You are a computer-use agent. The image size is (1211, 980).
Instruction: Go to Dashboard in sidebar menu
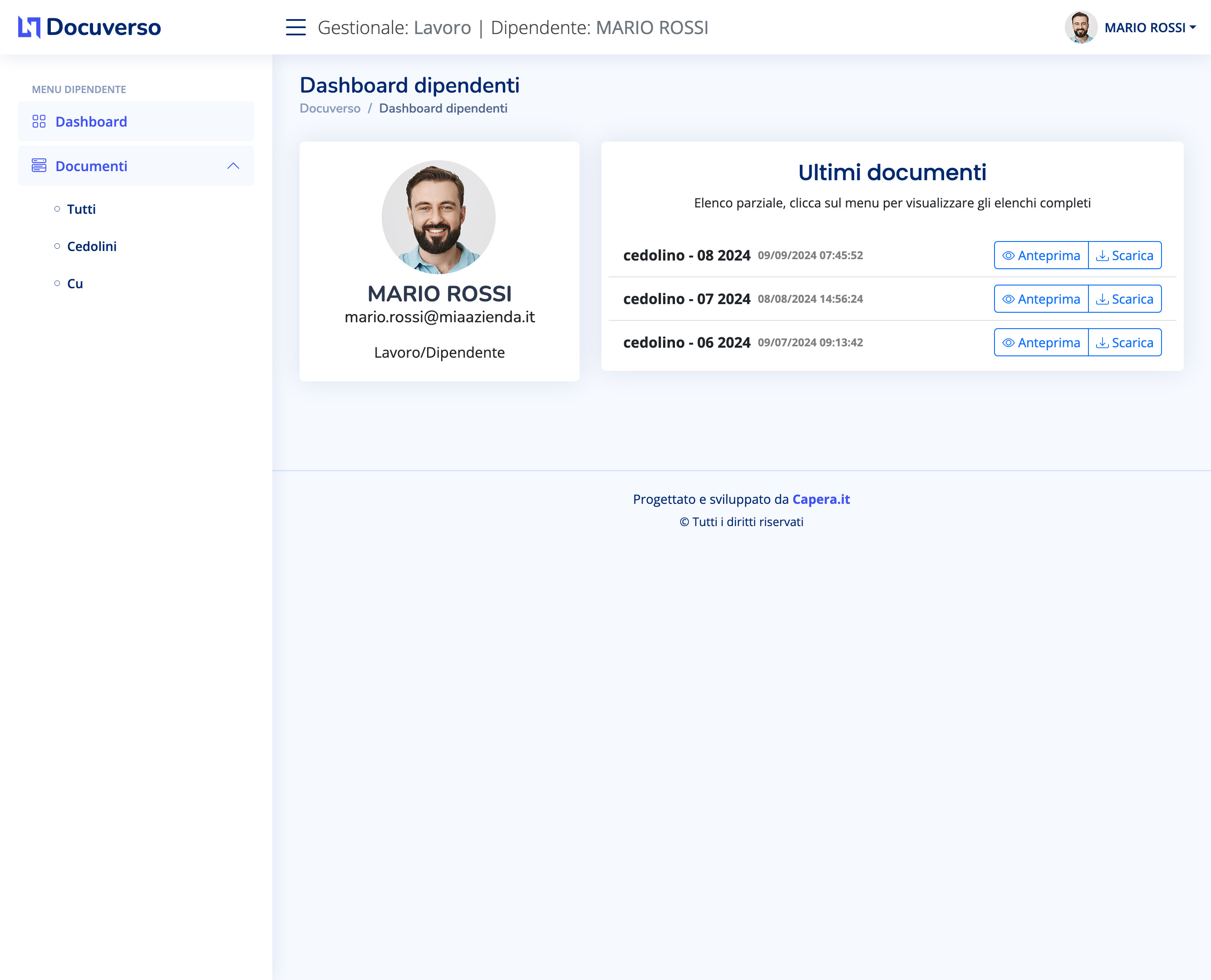click(x=91, y=121)
